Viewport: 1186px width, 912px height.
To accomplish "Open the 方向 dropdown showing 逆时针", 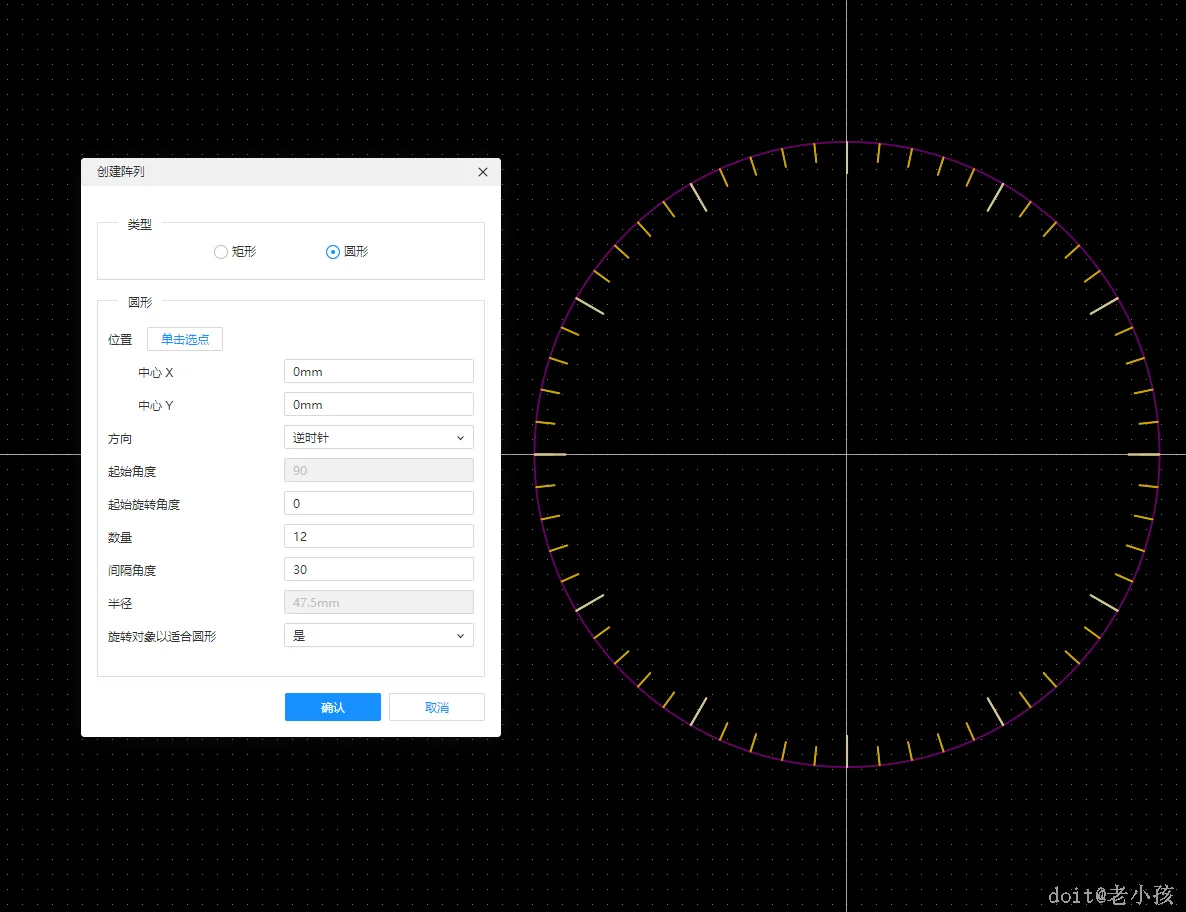I will point(379,437).
